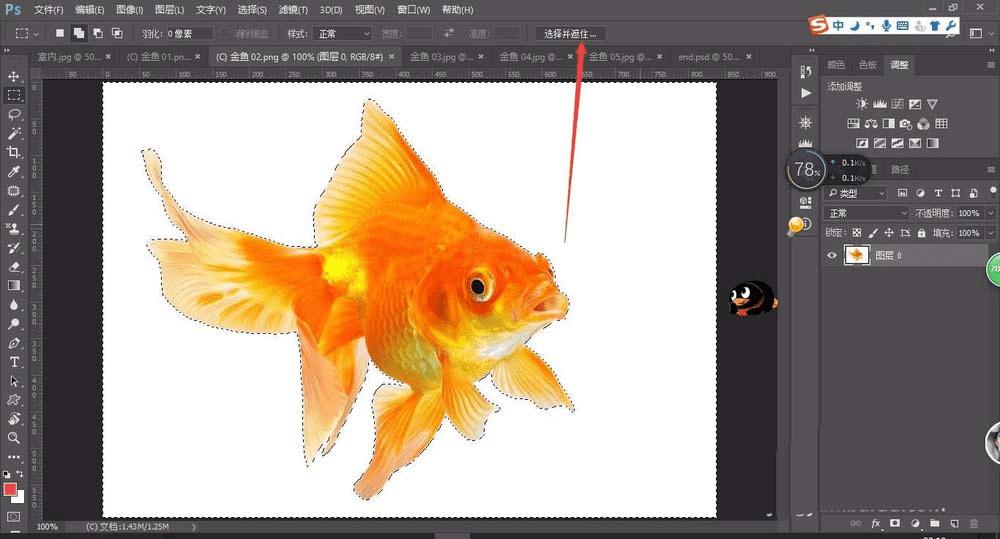Select the Rectangular Marquee tool in the toolbox
1000x539 pixels.
[13, 96]
